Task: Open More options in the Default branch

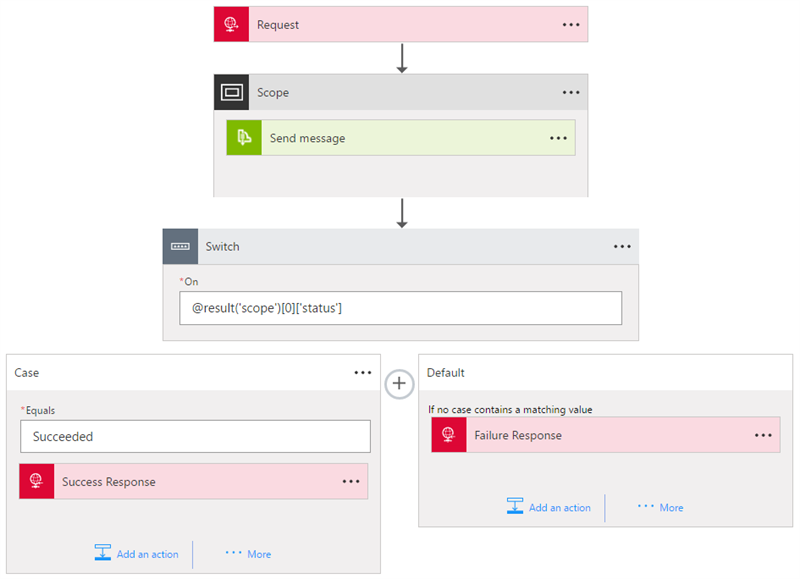Action: click(x=661, y=507)
